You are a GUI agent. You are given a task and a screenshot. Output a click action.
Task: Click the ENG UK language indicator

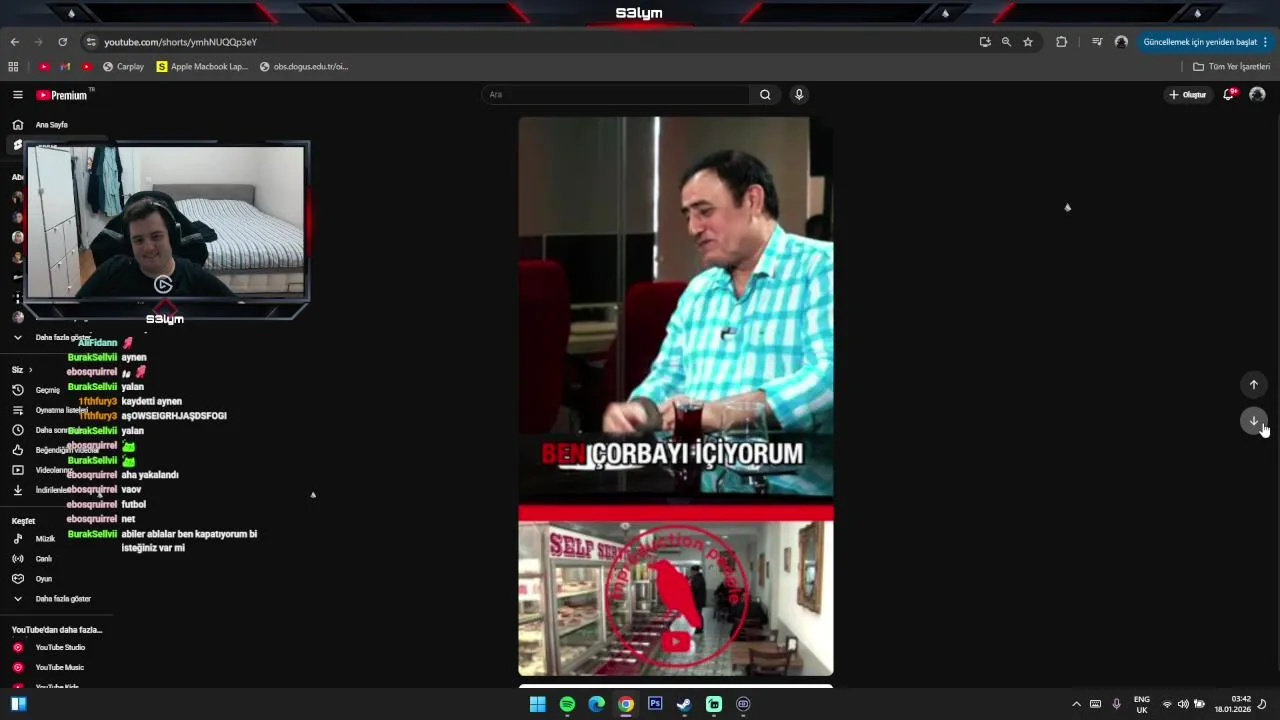click(1142, 704)
